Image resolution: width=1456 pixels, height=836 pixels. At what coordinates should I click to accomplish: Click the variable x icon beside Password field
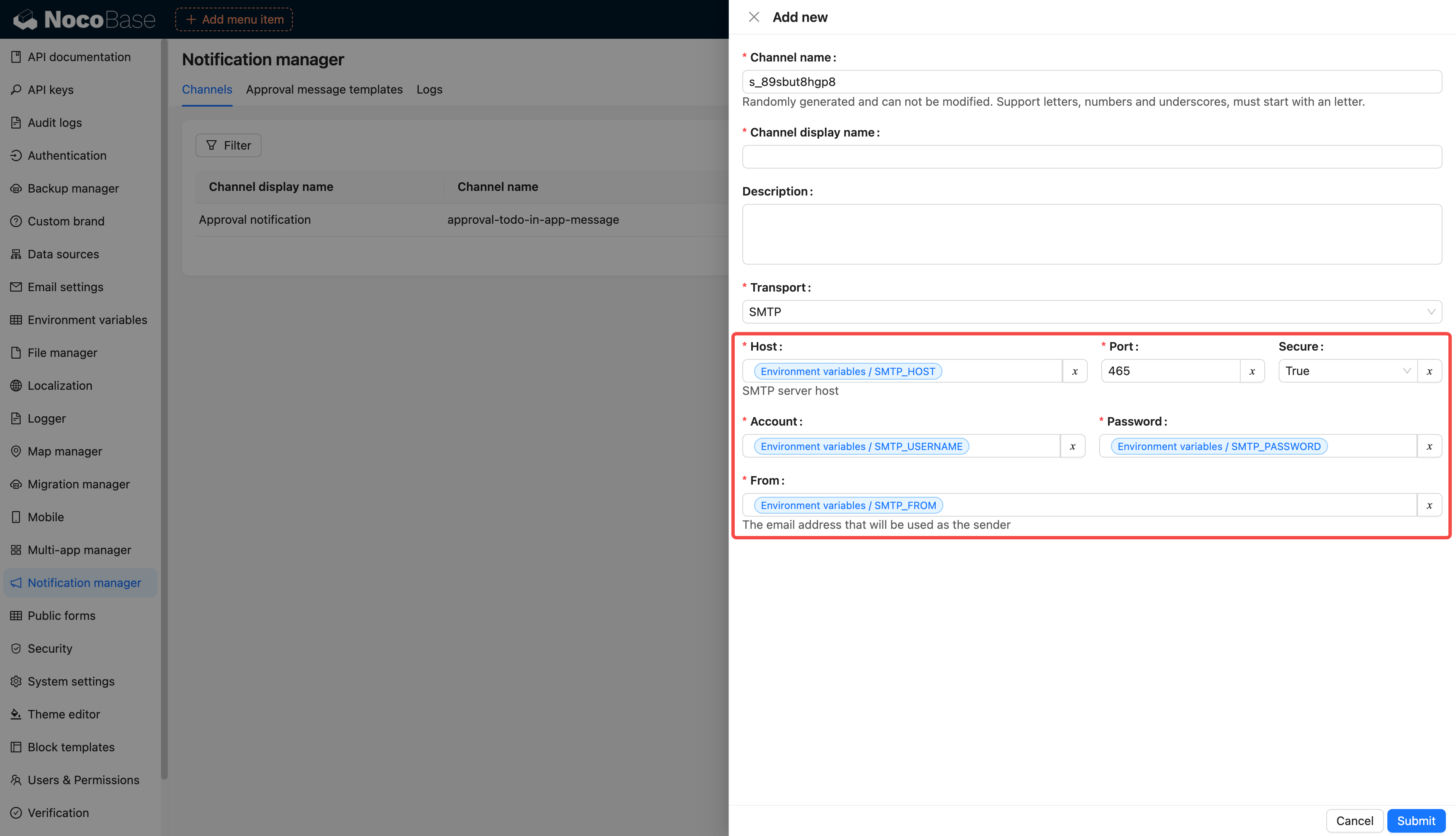1429,446
